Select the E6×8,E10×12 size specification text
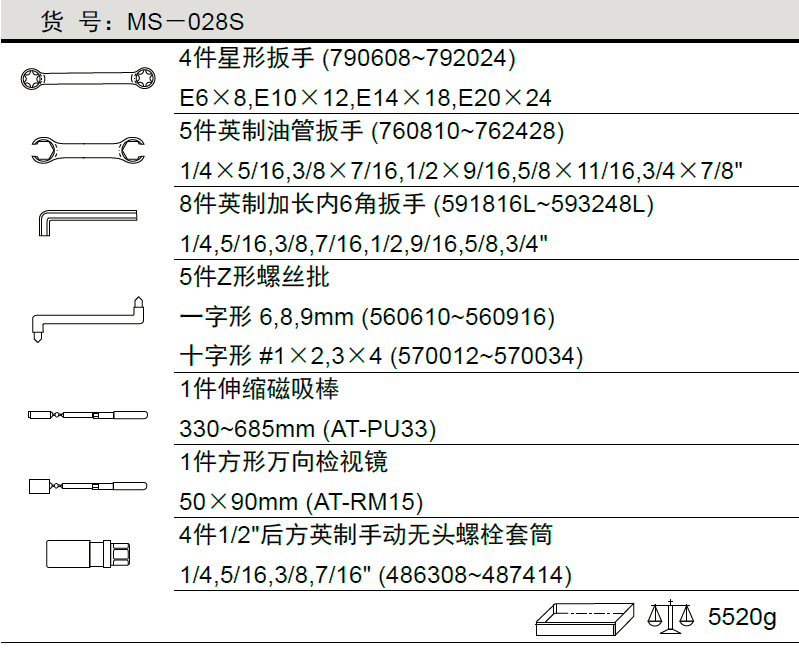The width and height of the screenshot is (799, 648). coord(365,98)
